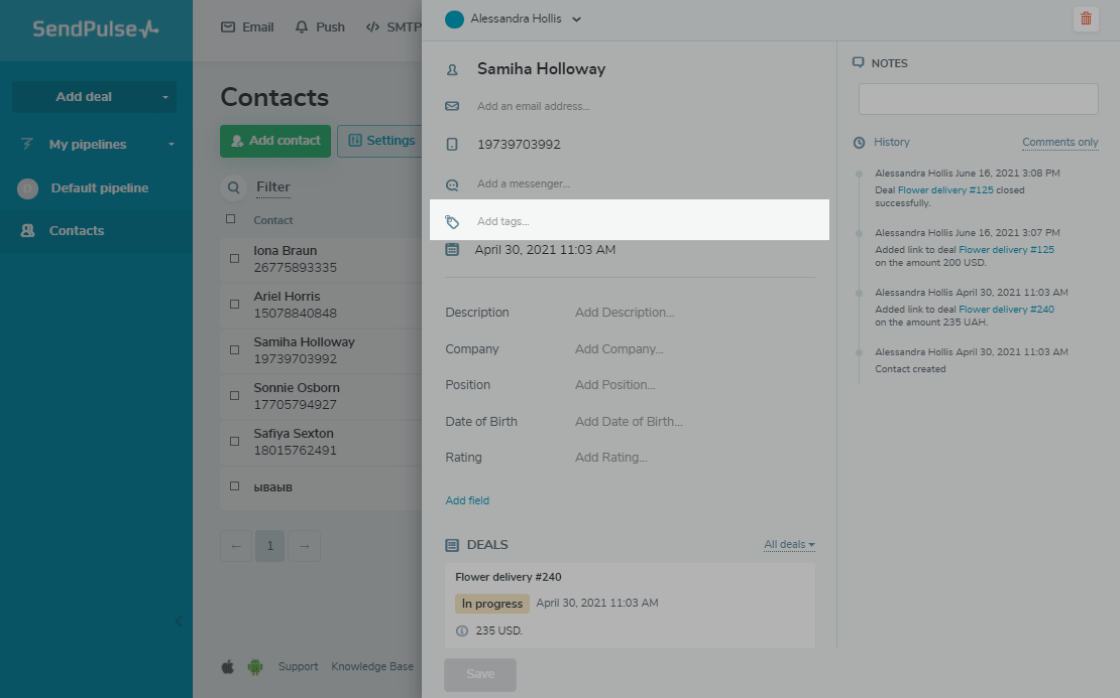Viewport: 1120px width, 698px height.
Task: Check the box next to Iona Braun
Action: tap(233, 259)
